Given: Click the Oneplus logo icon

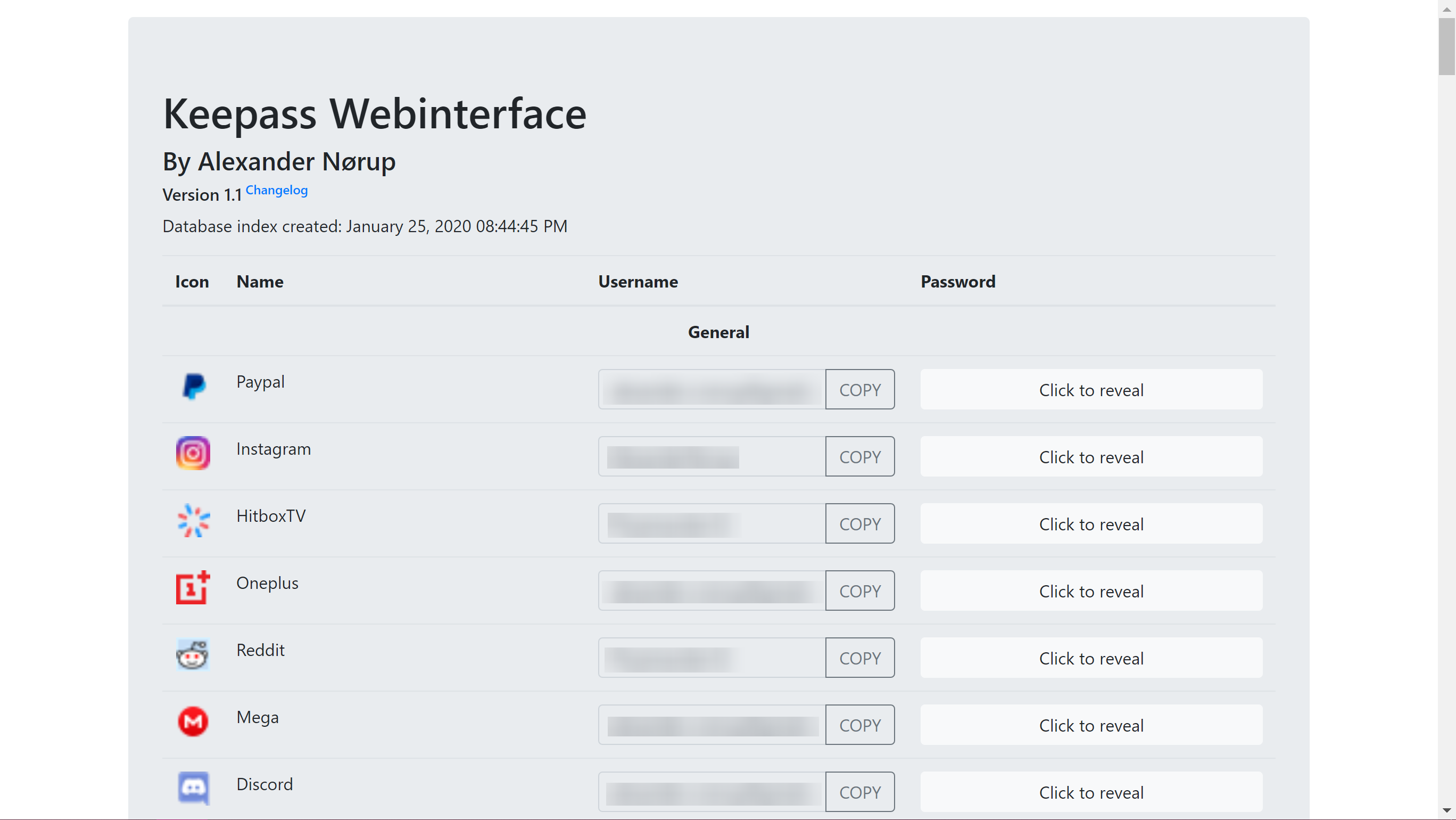Looking at the screenshot, I should coord(193,587).
